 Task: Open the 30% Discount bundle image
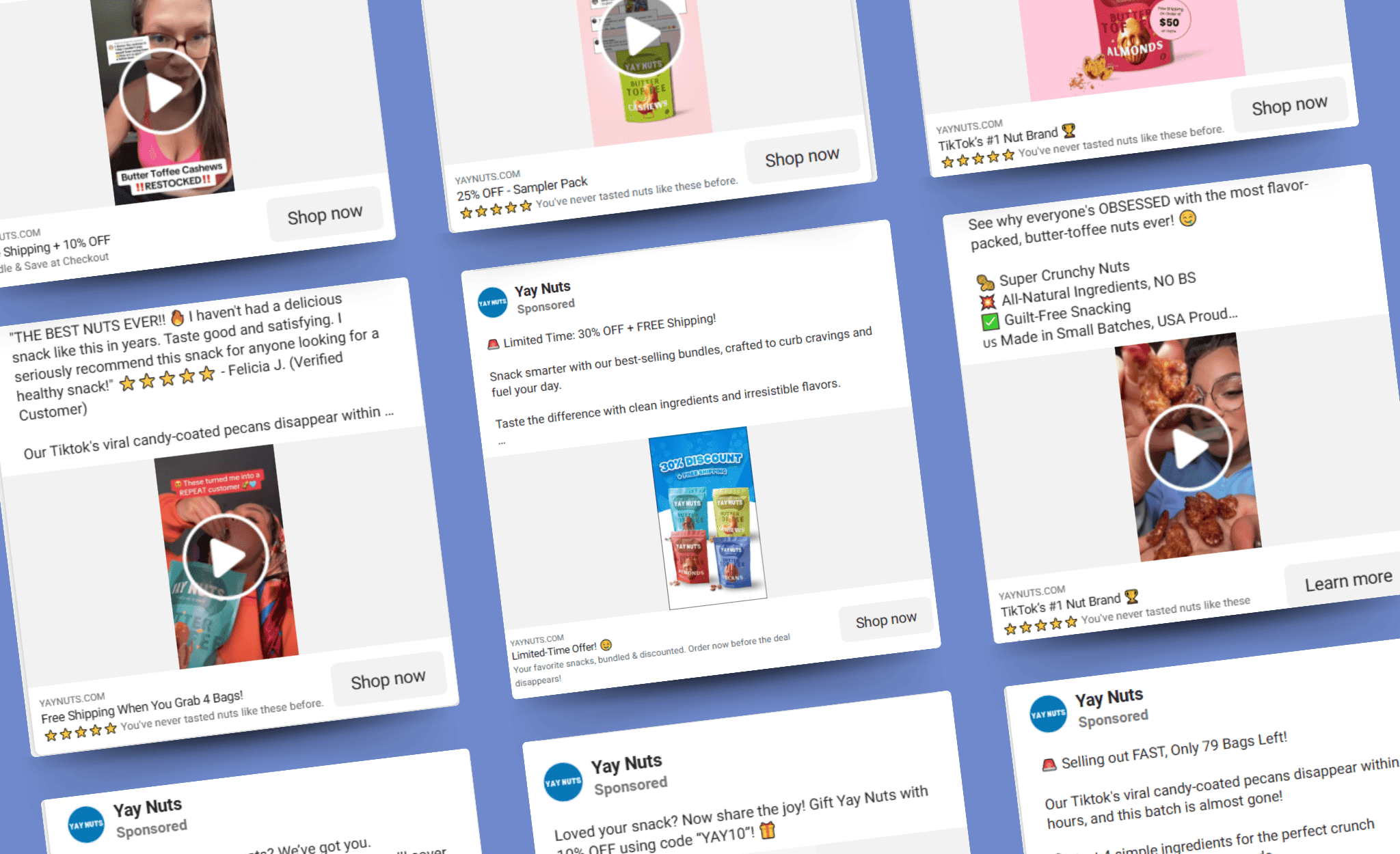point(708,518)
